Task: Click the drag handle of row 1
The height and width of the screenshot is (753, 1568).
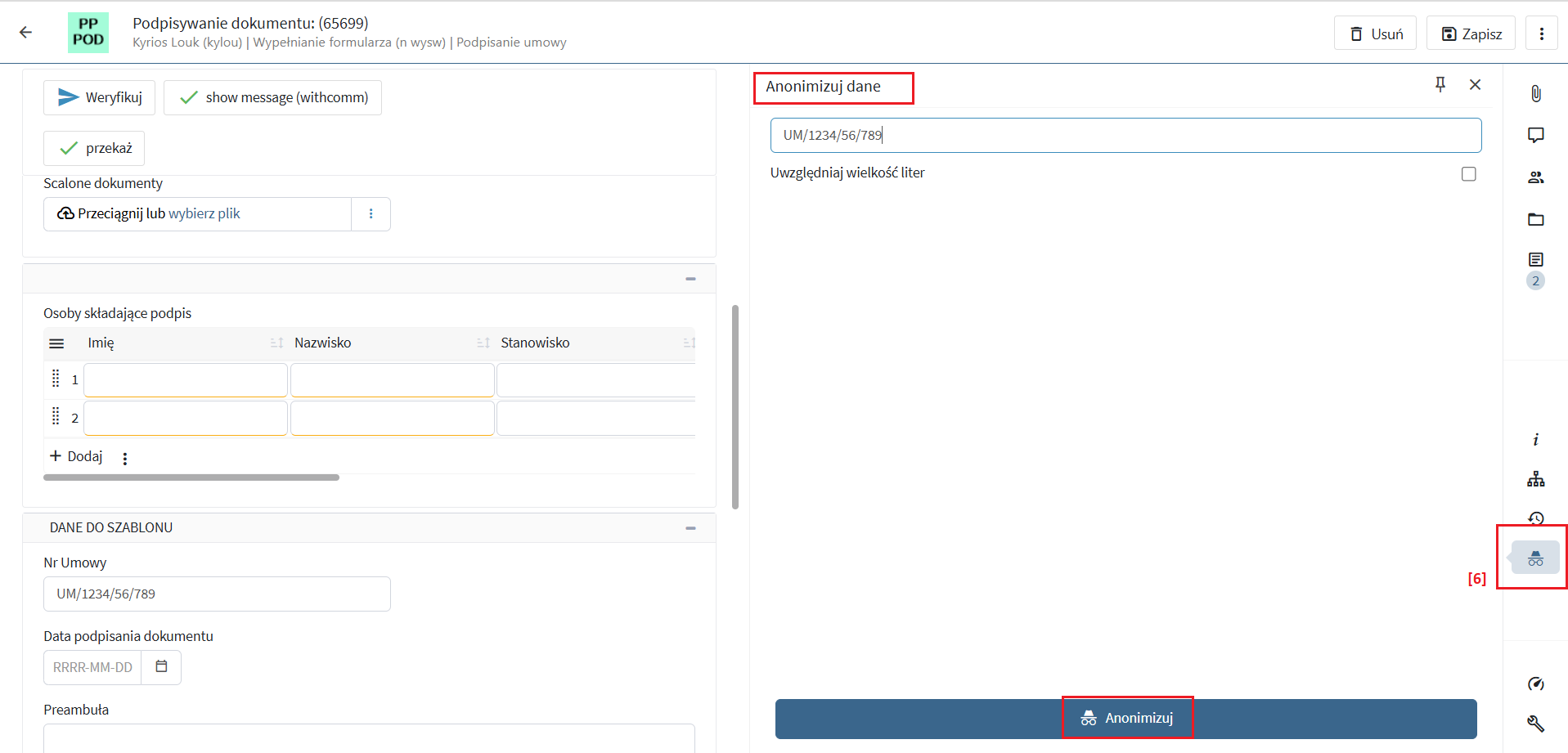Action: pos(56,379)
